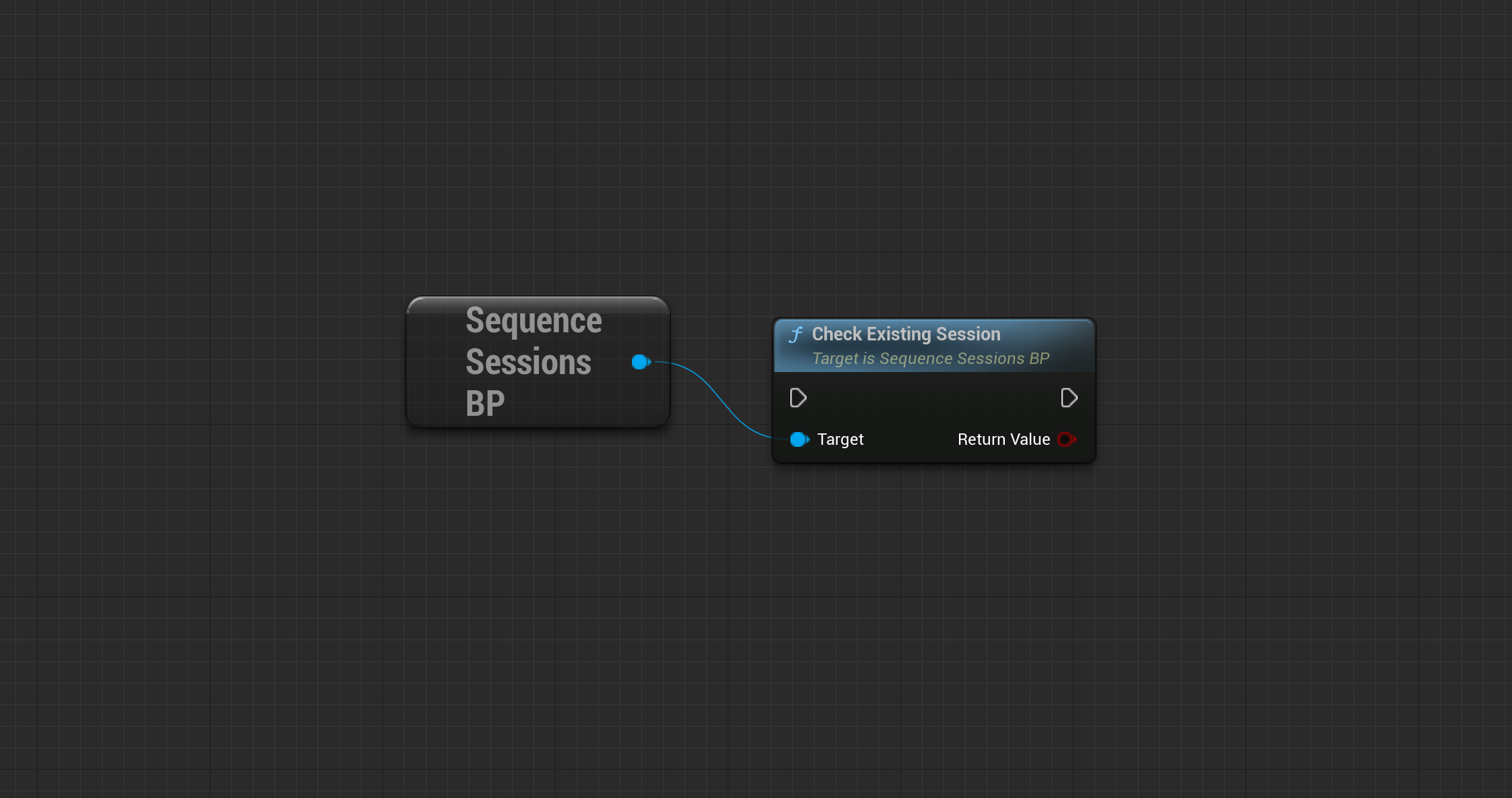Click the Sequence Sessions BP blue output pin
This screenshot has height=798, width=1512.
tap(641, 362)
